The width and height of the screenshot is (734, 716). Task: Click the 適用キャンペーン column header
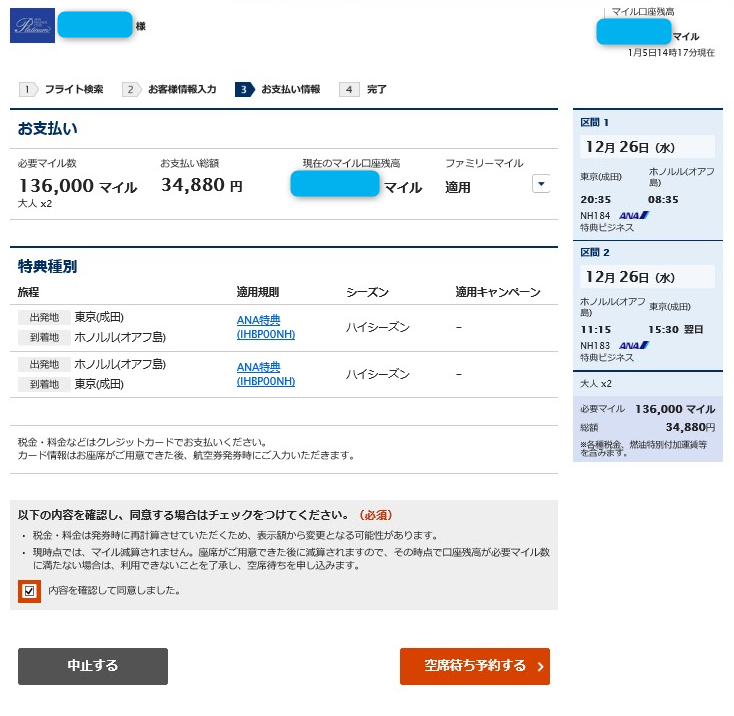498,292
